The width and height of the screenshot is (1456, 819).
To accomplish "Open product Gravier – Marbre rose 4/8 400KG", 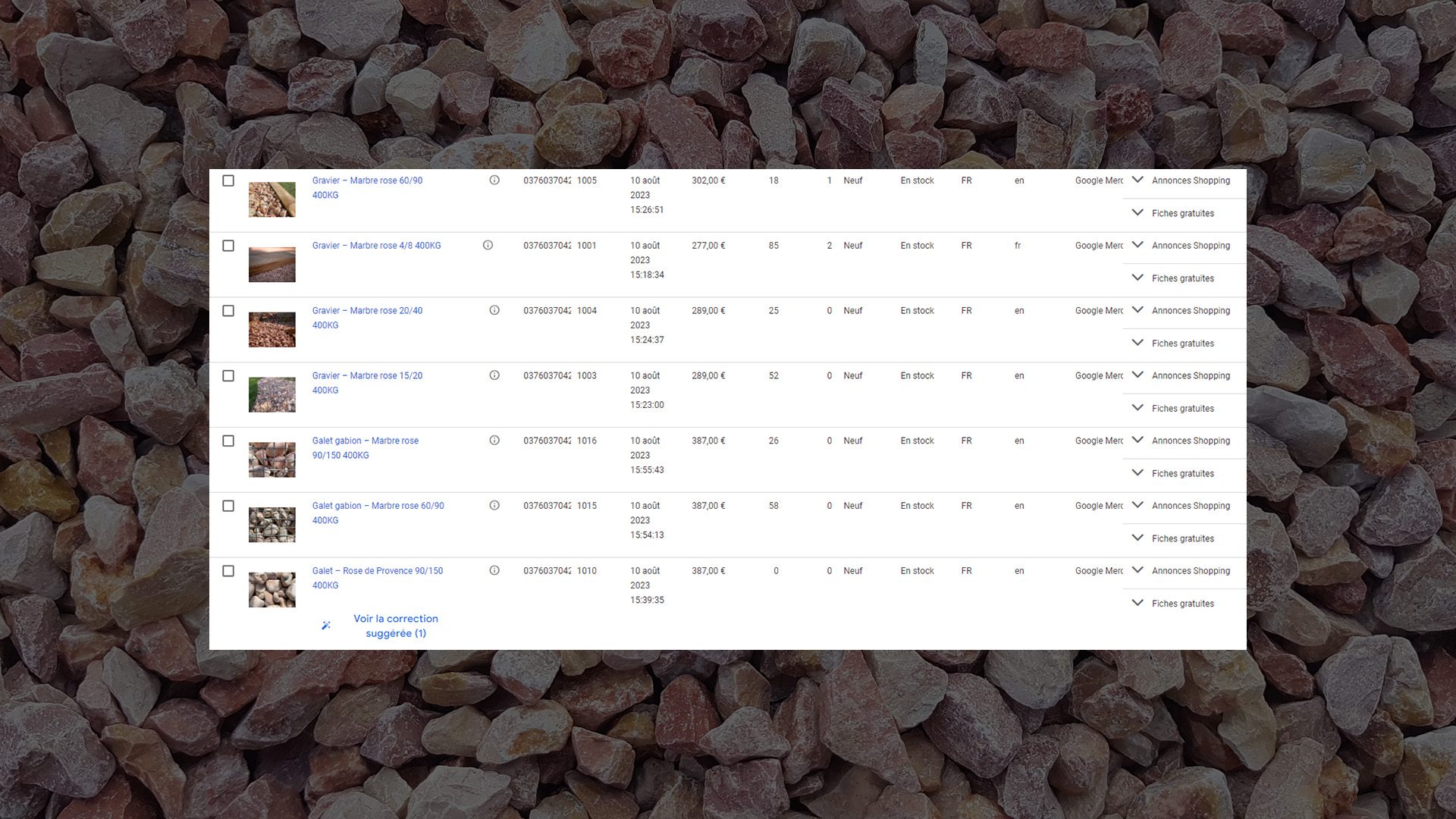I will point(376,246).
